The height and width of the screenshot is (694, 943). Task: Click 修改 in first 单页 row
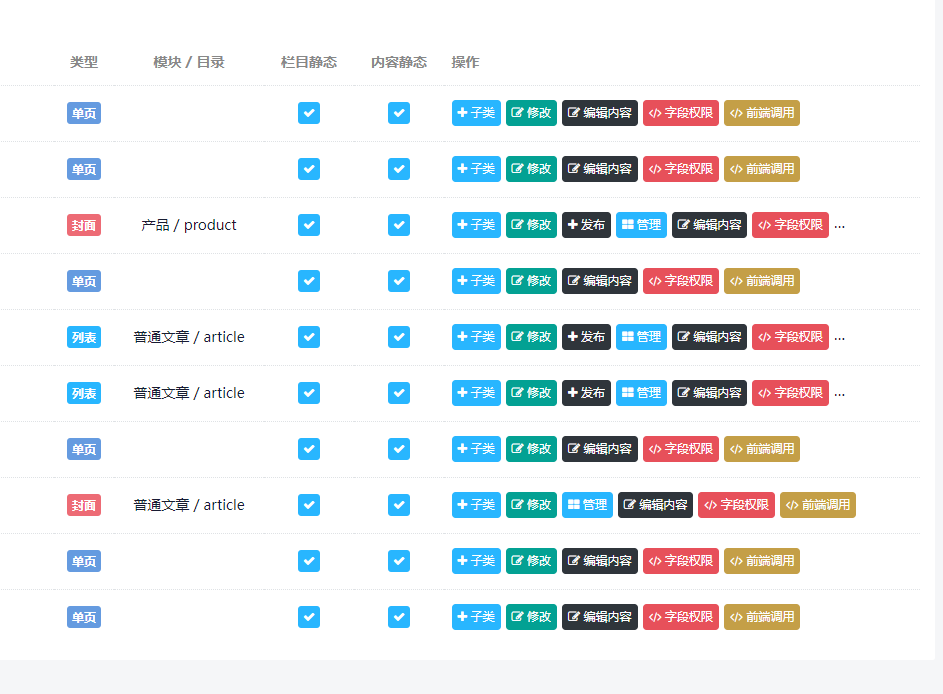pyautogui.click(x=531, y=113)
